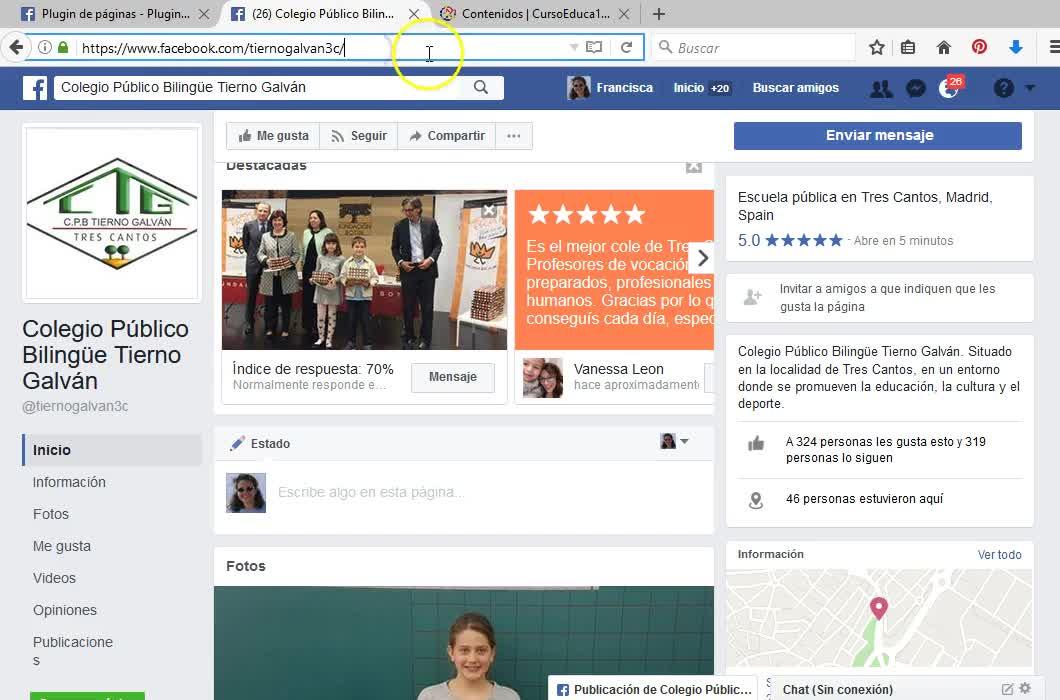The image size is (1060, 700).
Task: Select Inicio in the page sidebar
Action: pyautogui.click(x=112, y=450)
